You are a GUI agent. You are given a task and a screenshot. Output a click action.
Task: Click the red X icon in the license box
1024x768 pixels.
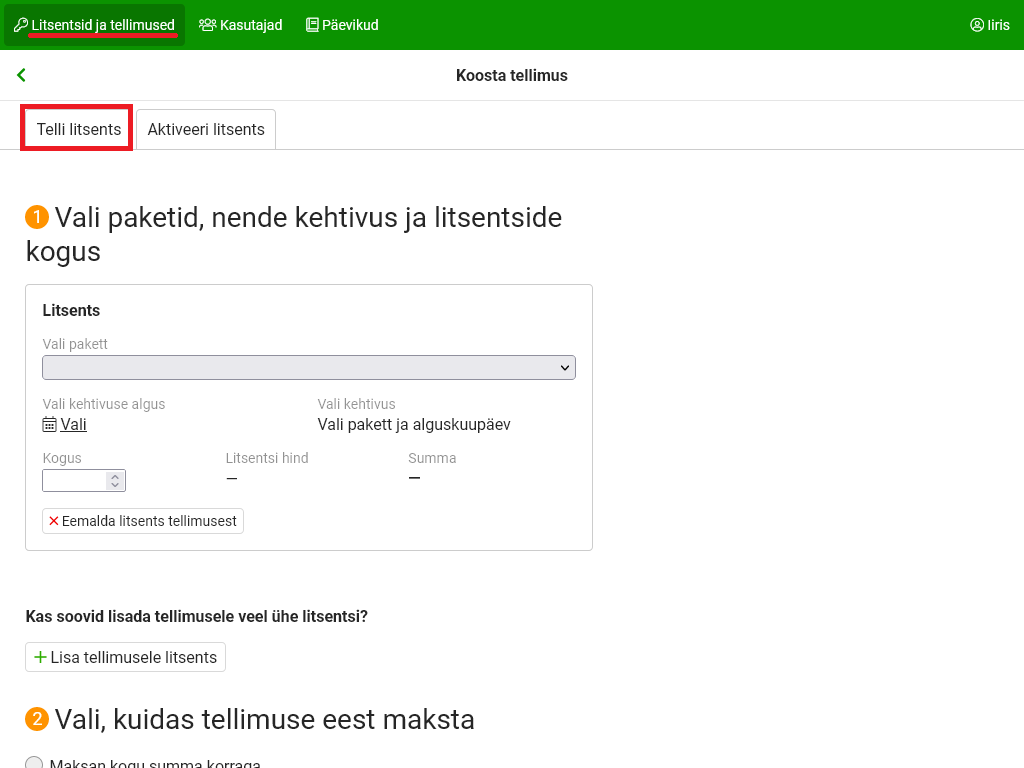[54, 521]
